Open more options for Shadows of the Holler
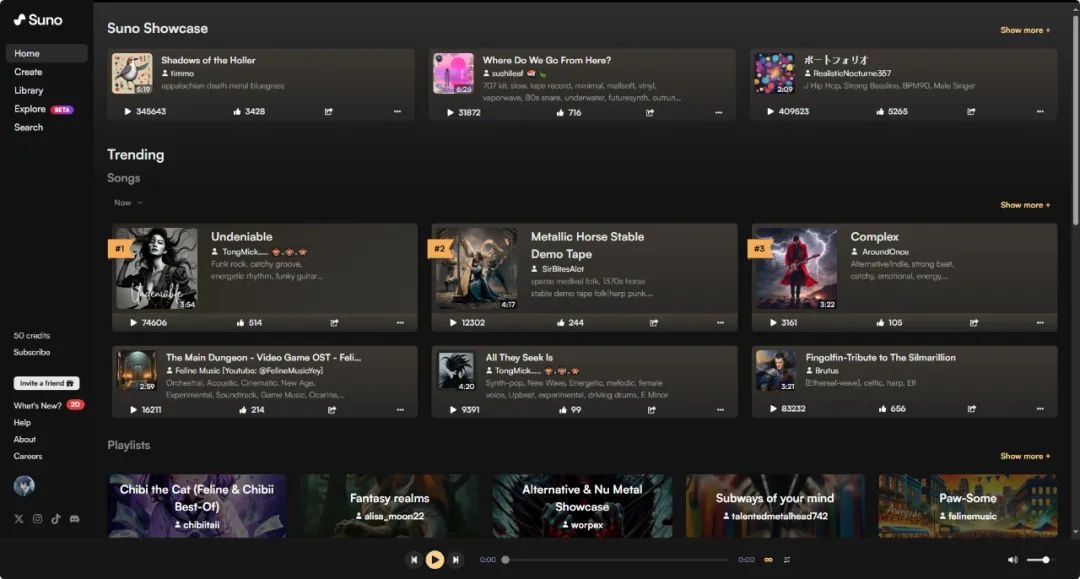Screen dimensions: 1080x579 (397, 112)
